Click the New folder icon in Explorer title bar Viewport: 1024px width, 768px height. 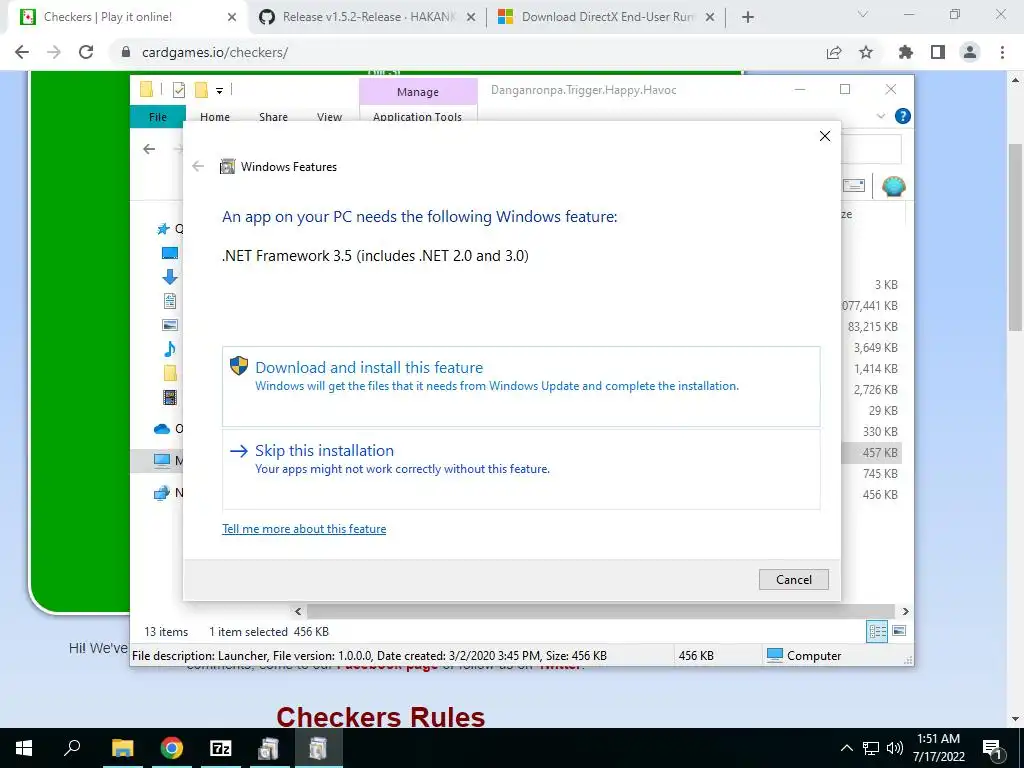click(202, 90)
